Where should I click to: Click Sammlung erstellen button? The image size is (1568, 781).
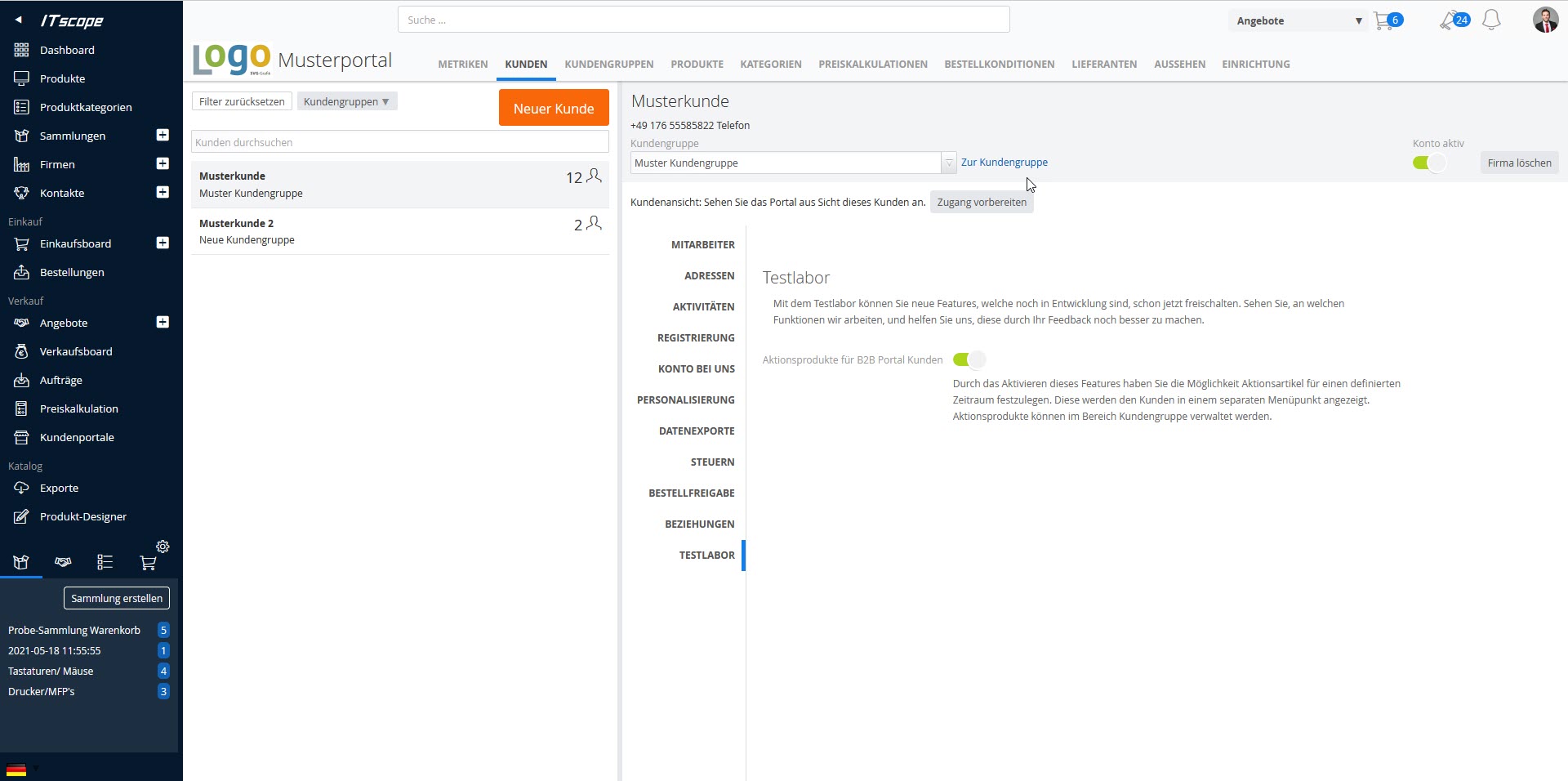[117, 598]
